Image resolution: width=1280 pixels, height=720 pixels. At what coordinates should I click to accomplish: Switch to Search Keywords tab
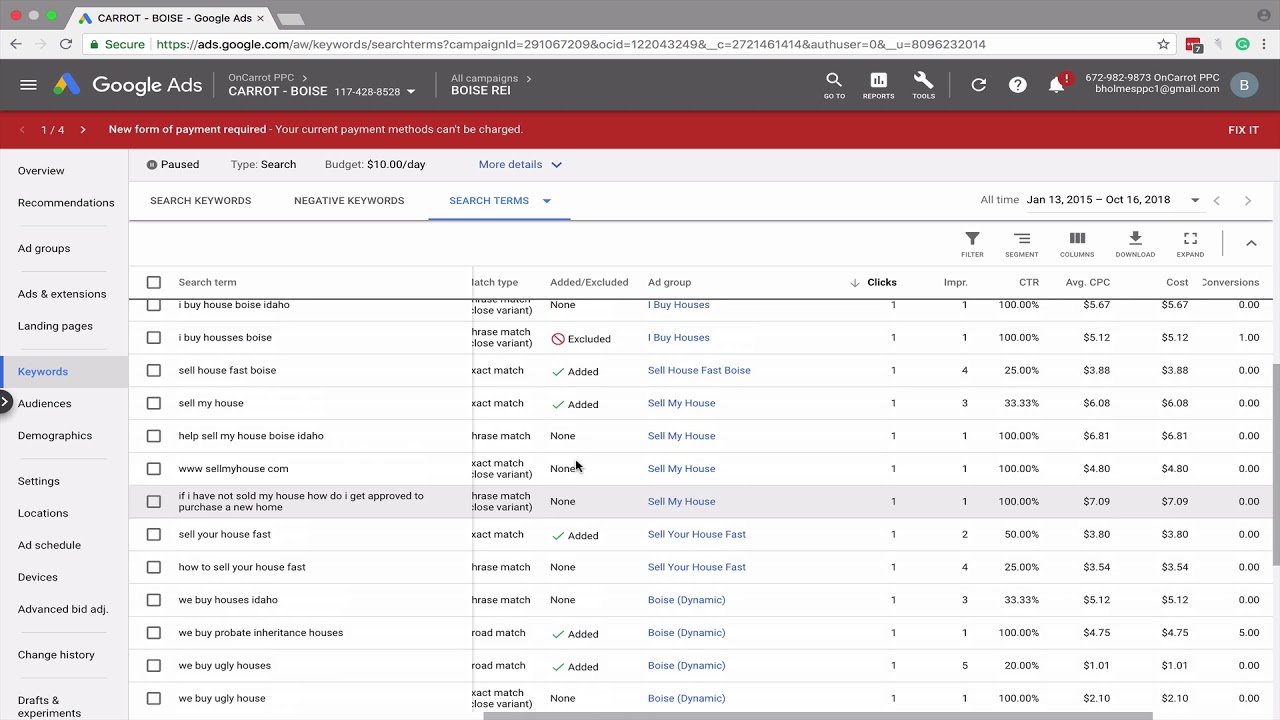pos(200,201)
